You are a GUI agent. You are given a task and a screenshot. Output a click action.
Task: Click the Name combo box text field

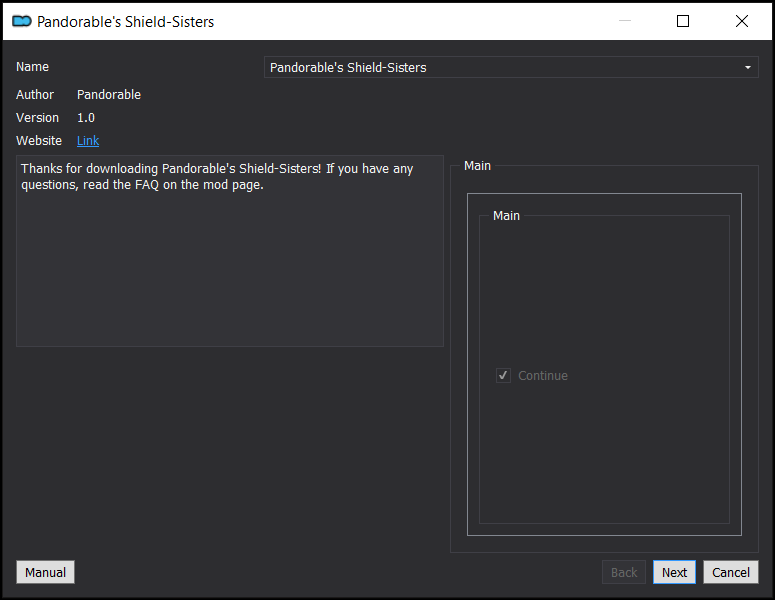[500, 68]
